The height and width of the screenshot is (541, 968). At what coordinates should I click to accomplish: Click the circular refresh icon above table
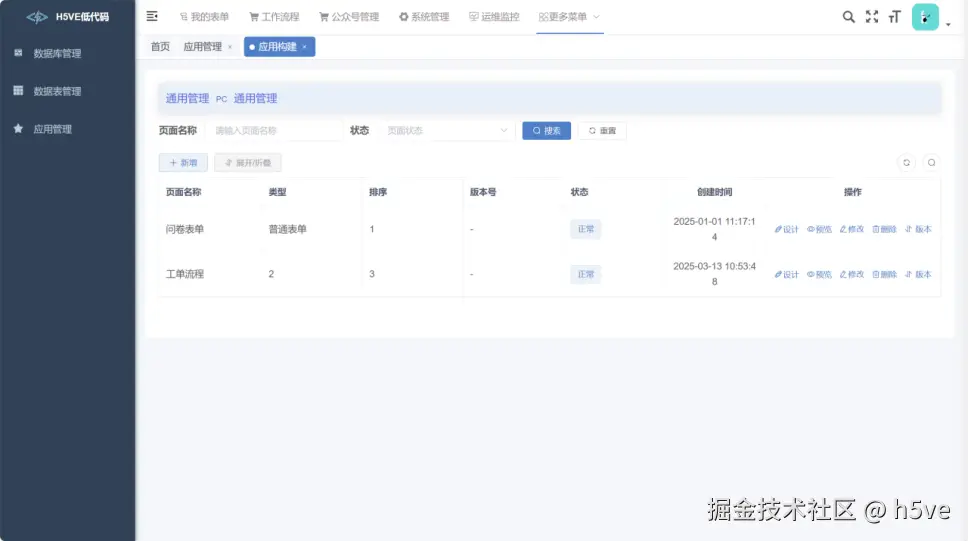pyautogui.click(x=906, y=162)
